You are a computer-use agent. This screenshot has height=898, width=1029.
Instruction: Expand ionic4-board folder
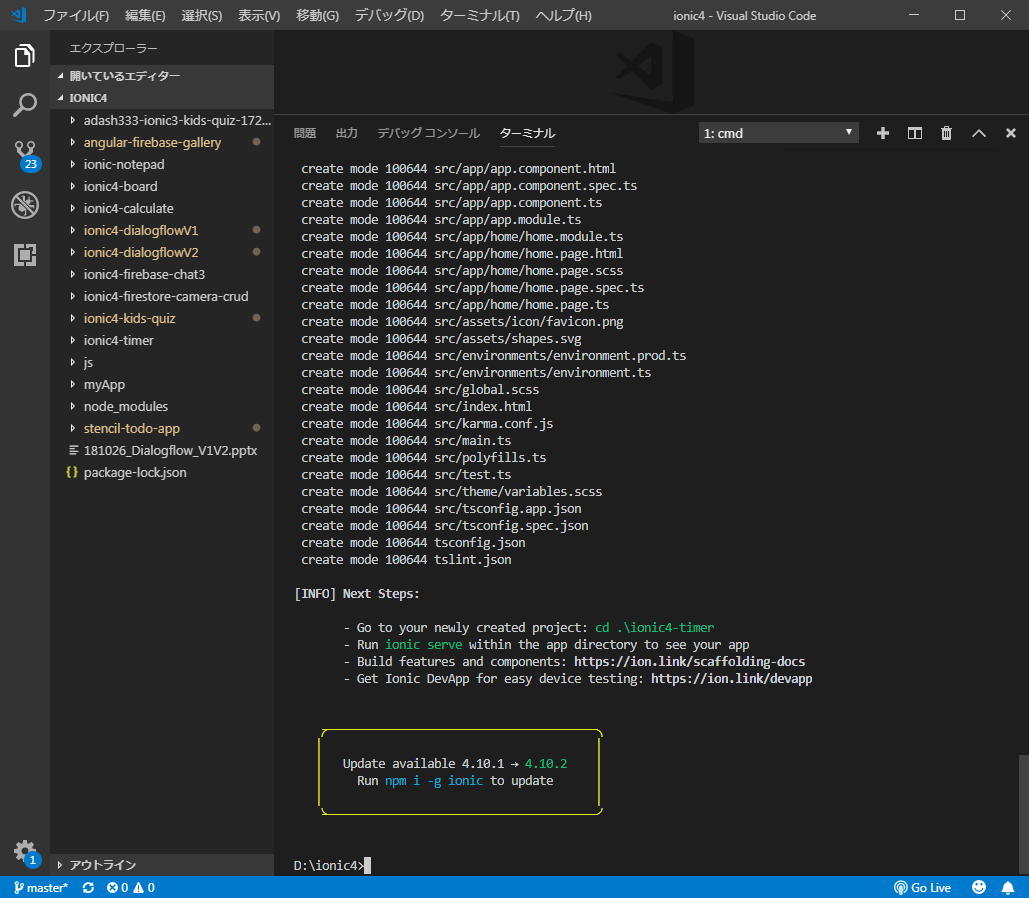[162, 186]
